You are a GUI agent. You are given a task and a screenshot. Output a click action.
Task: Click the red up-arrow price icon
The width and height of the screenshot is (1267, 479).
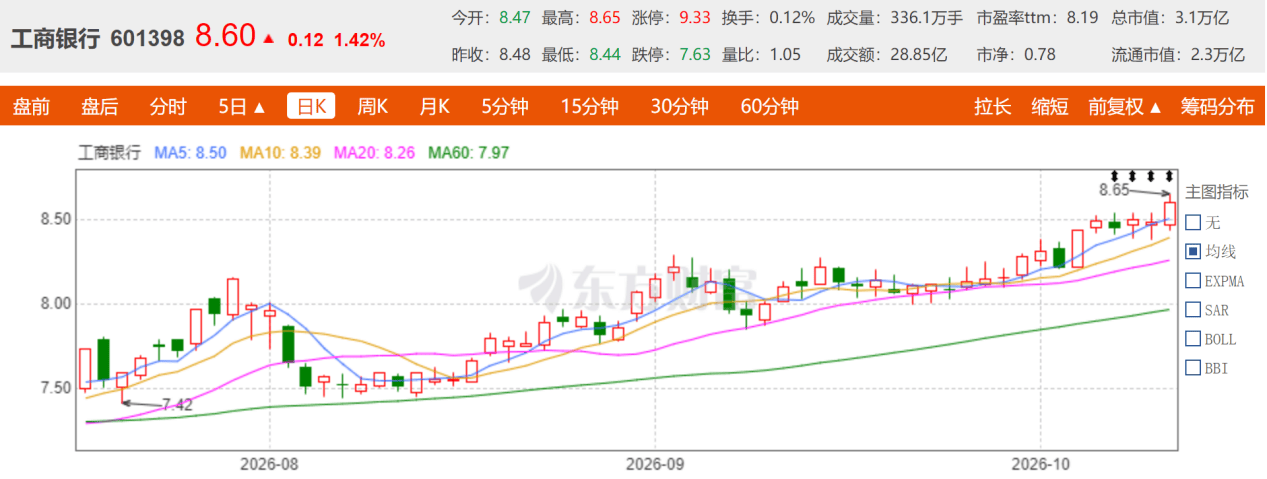[268, 39]
